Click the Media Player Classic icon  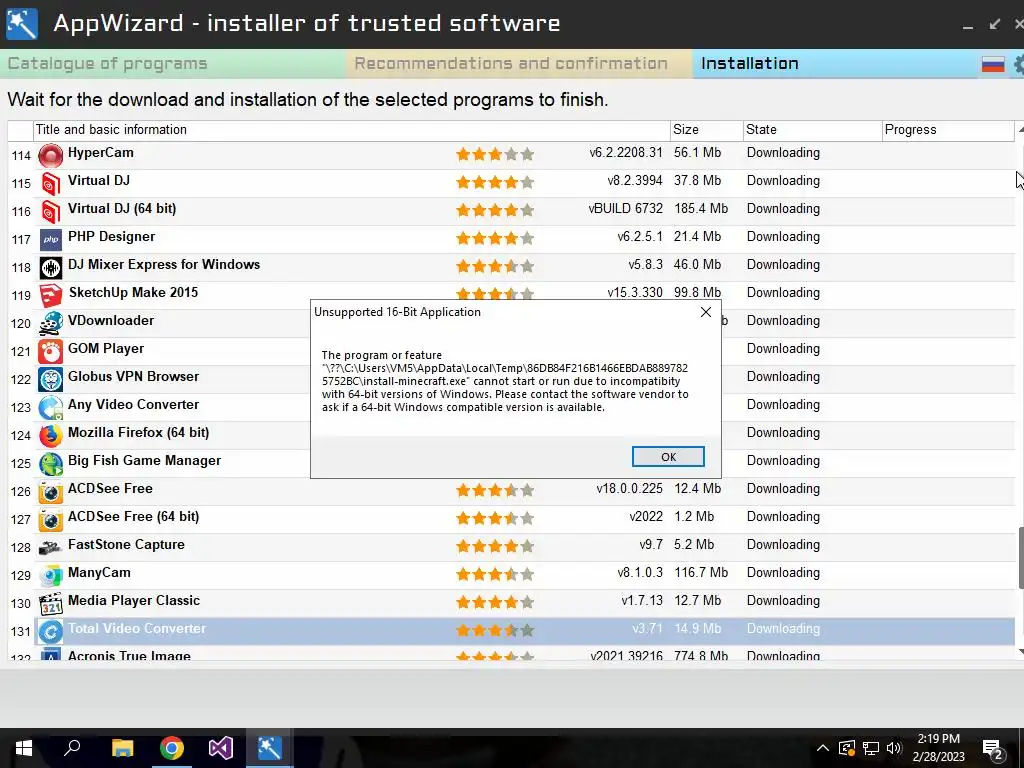tap(50, 603)
